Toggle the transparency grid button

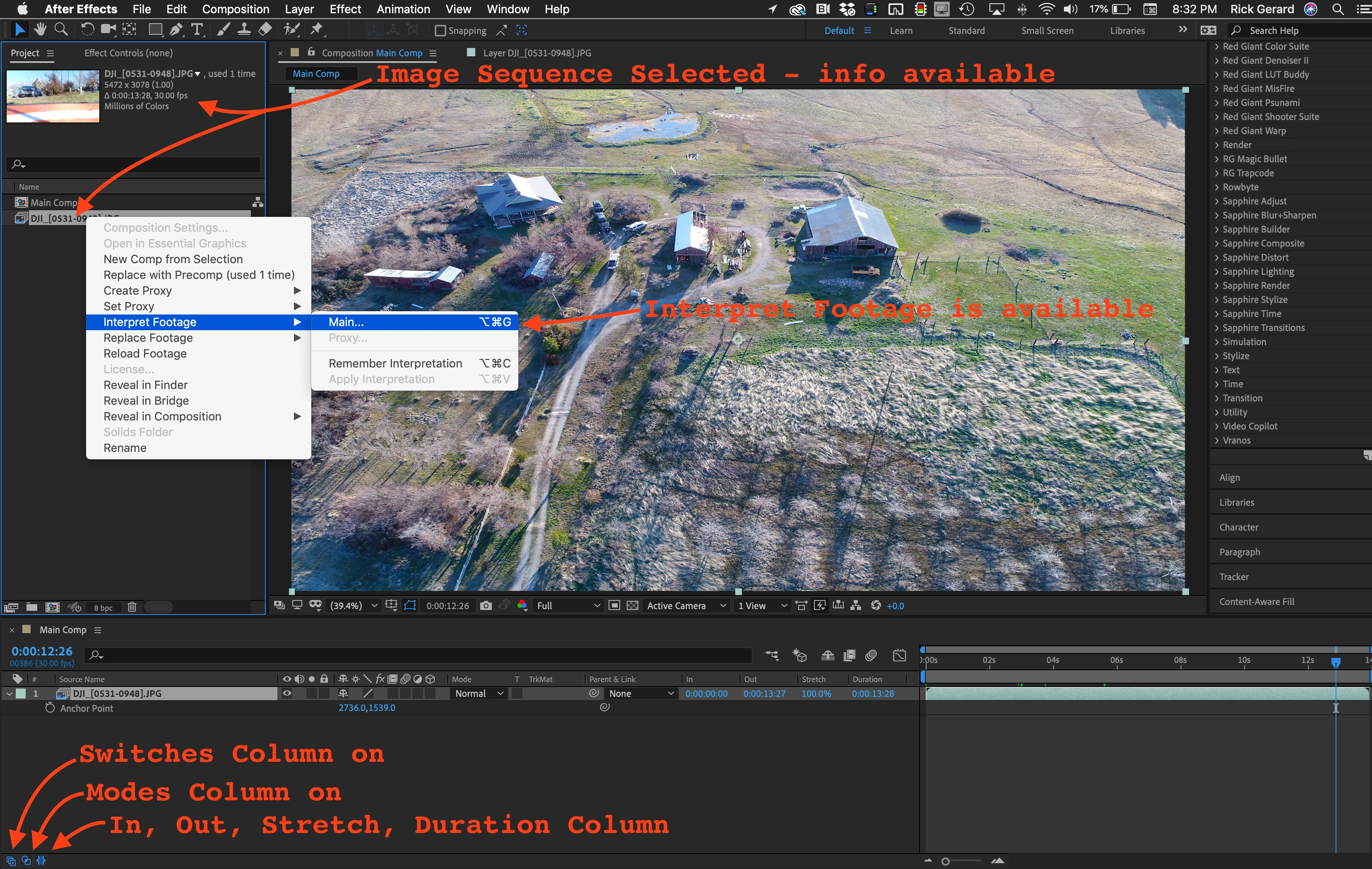[633, 606]
